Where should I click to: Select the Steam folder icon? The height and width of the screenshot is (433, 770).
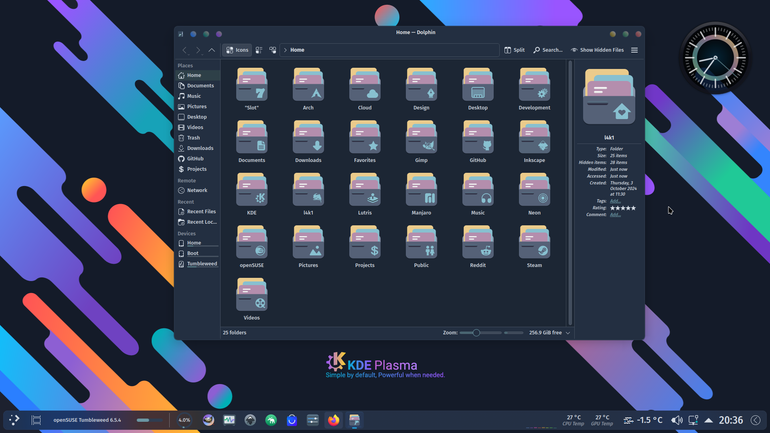[x=534, y=243]
